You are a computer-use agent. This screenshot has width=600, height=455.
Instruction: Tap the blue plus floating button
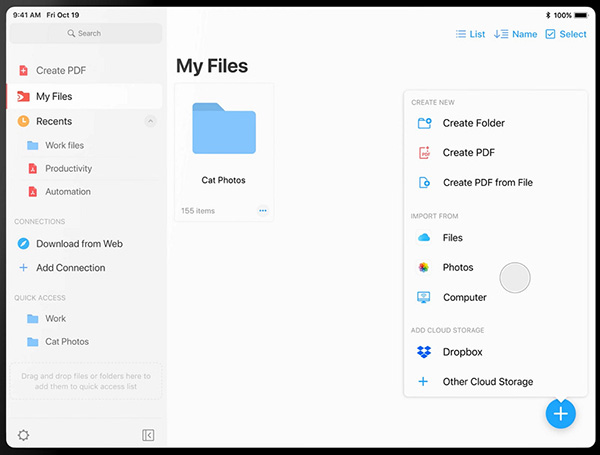point(560,413)
